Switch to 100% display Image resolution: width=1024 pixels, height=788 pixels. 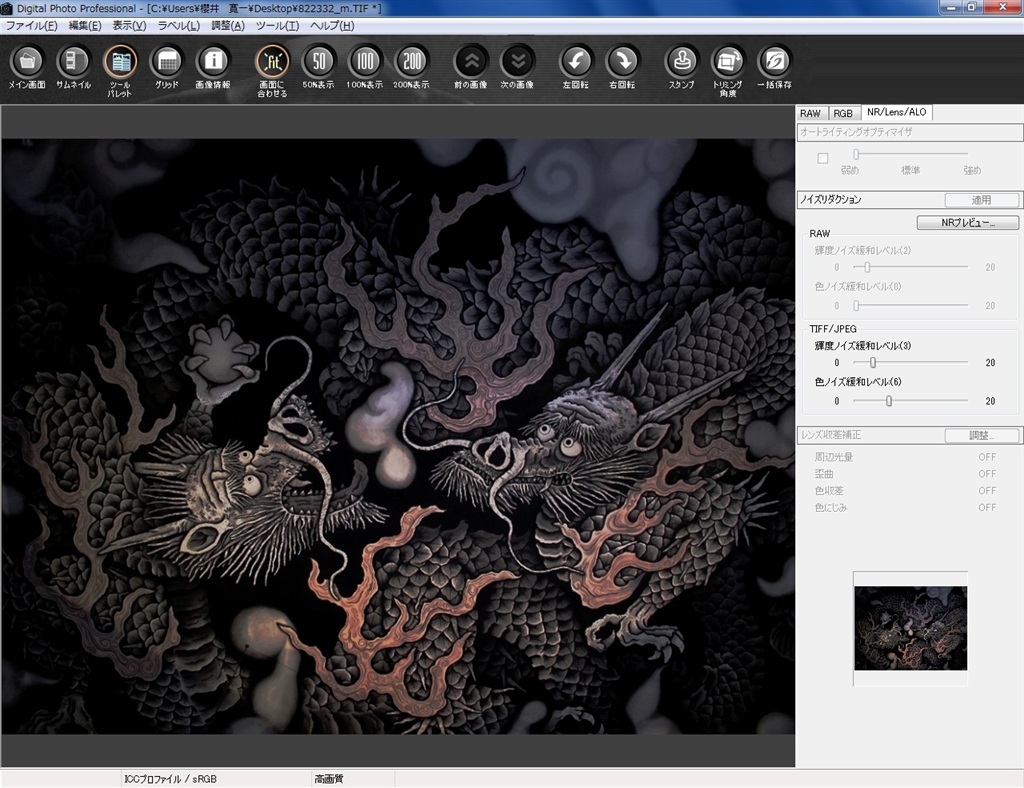(364, 67)
